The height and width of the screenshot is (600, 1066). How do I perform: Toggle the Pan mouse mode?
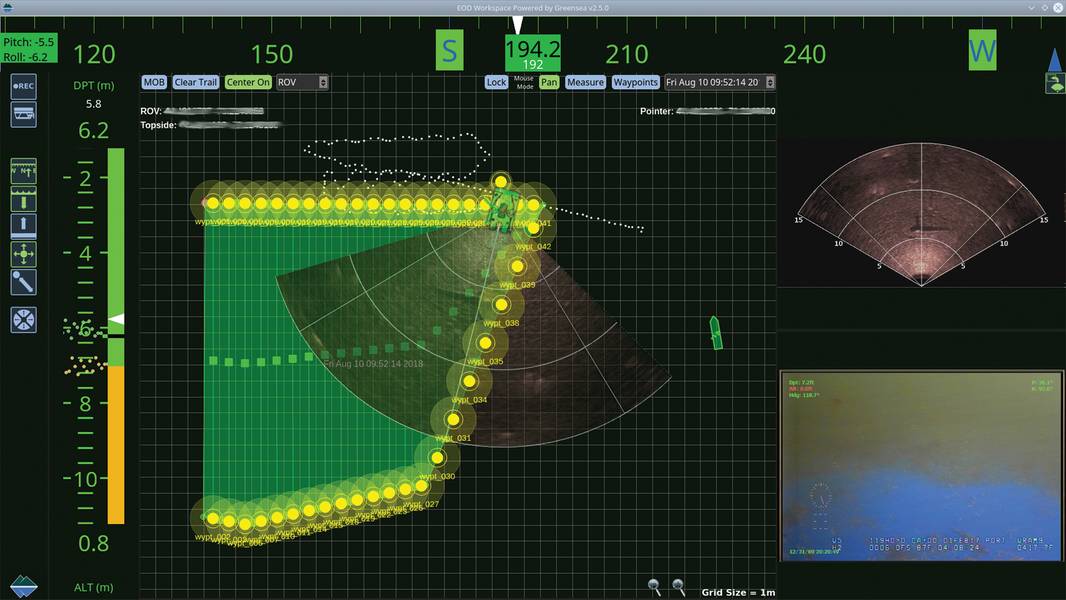point(549,82)
